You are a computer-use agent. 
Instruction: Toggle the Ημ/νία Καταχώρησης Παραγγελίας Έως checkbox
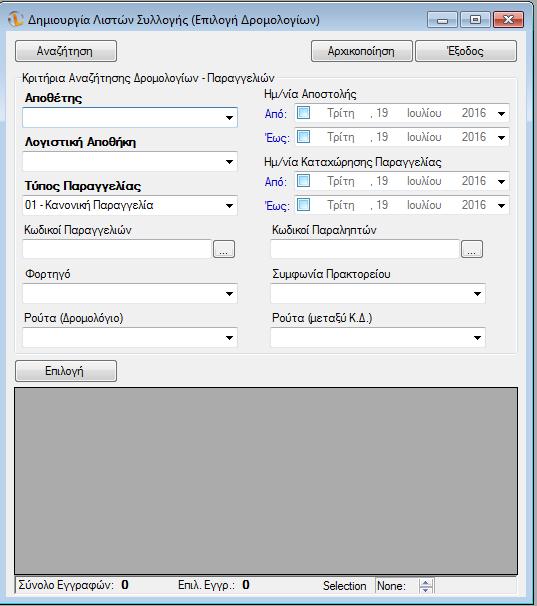coord(303,204)
